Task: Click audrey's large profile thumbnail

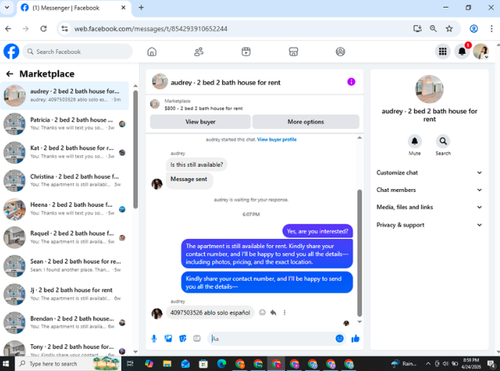Action: point(429,89)
